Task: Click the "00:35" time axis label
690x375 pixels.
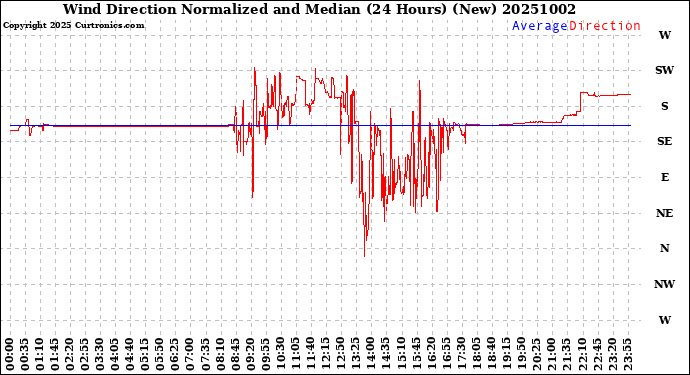Action: tap(25, 354)
